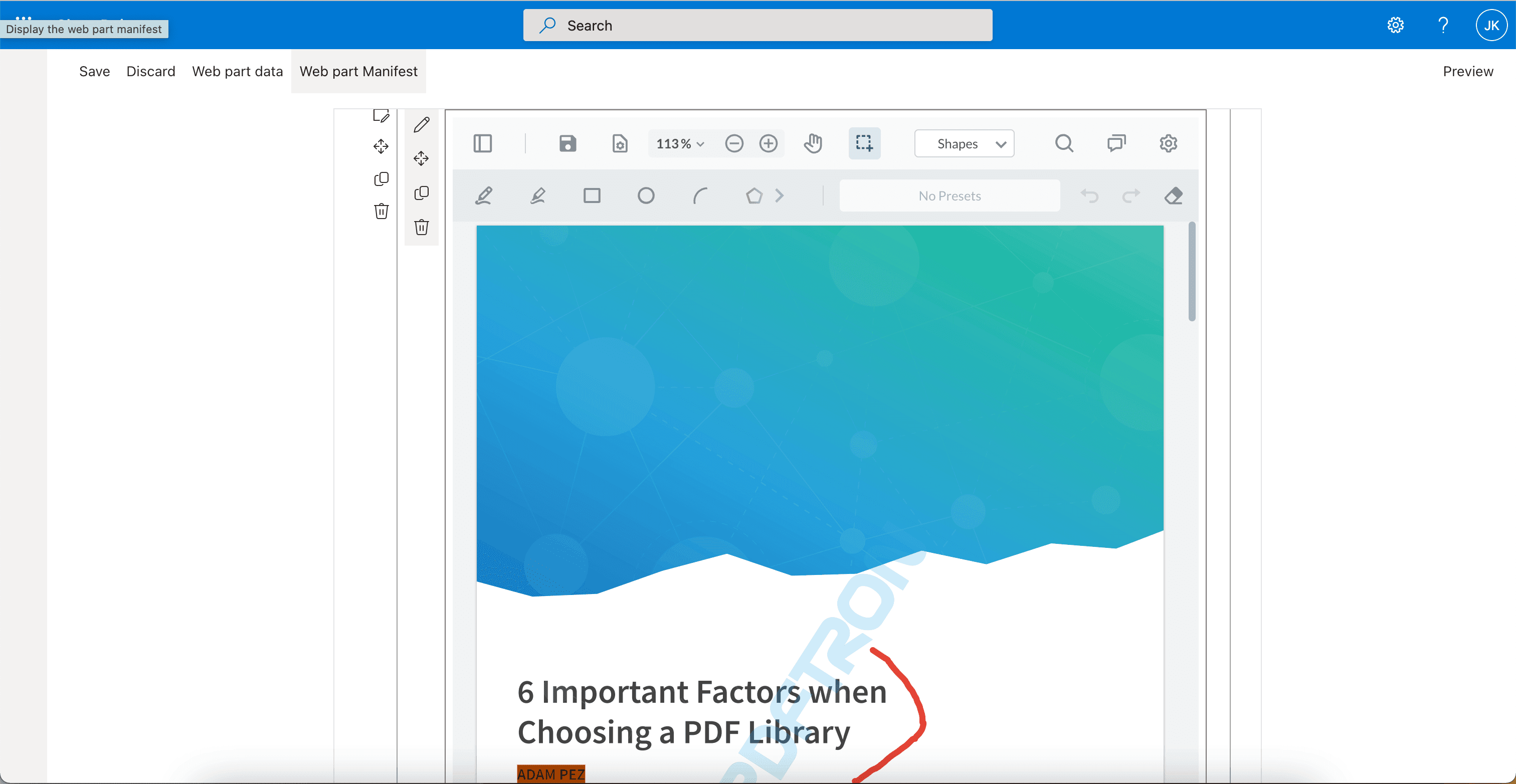Zoom in with the plus icon
The image size is (1516, 784).
pos(768,143)
